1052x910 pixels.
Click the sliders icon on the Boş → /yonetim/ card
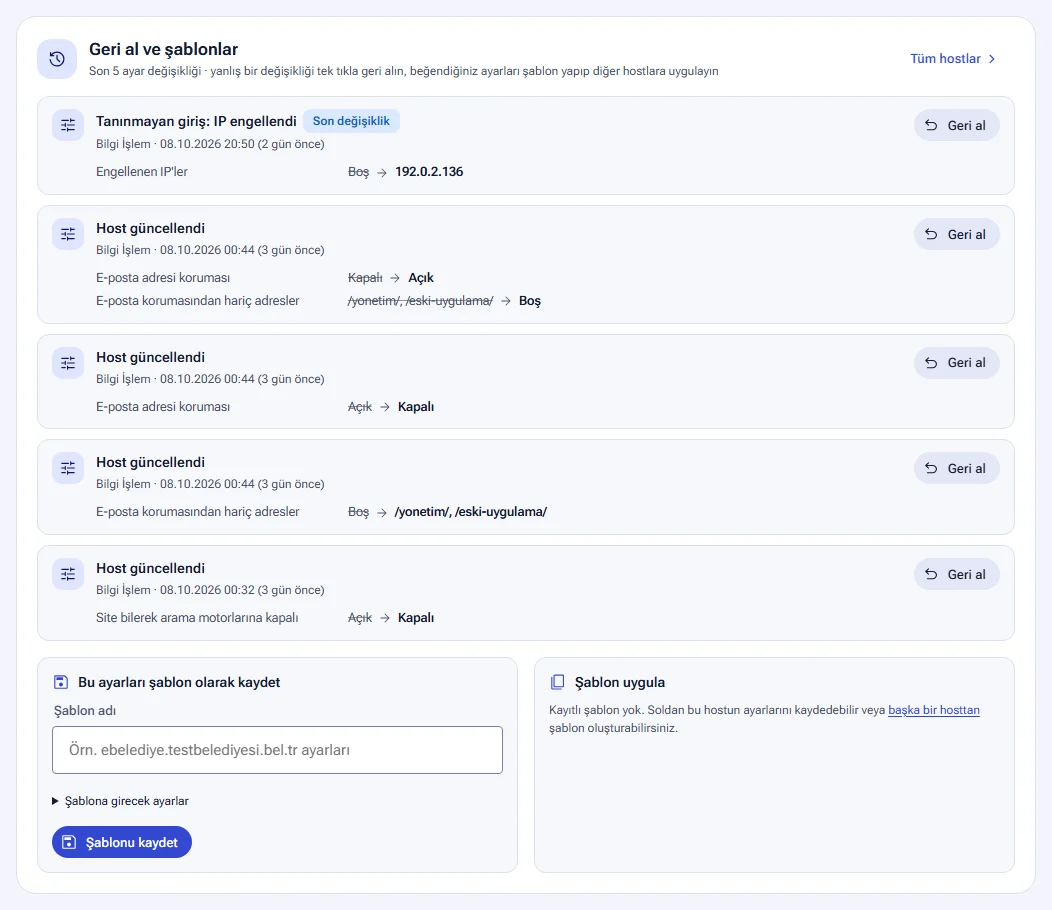pos(68,468)
